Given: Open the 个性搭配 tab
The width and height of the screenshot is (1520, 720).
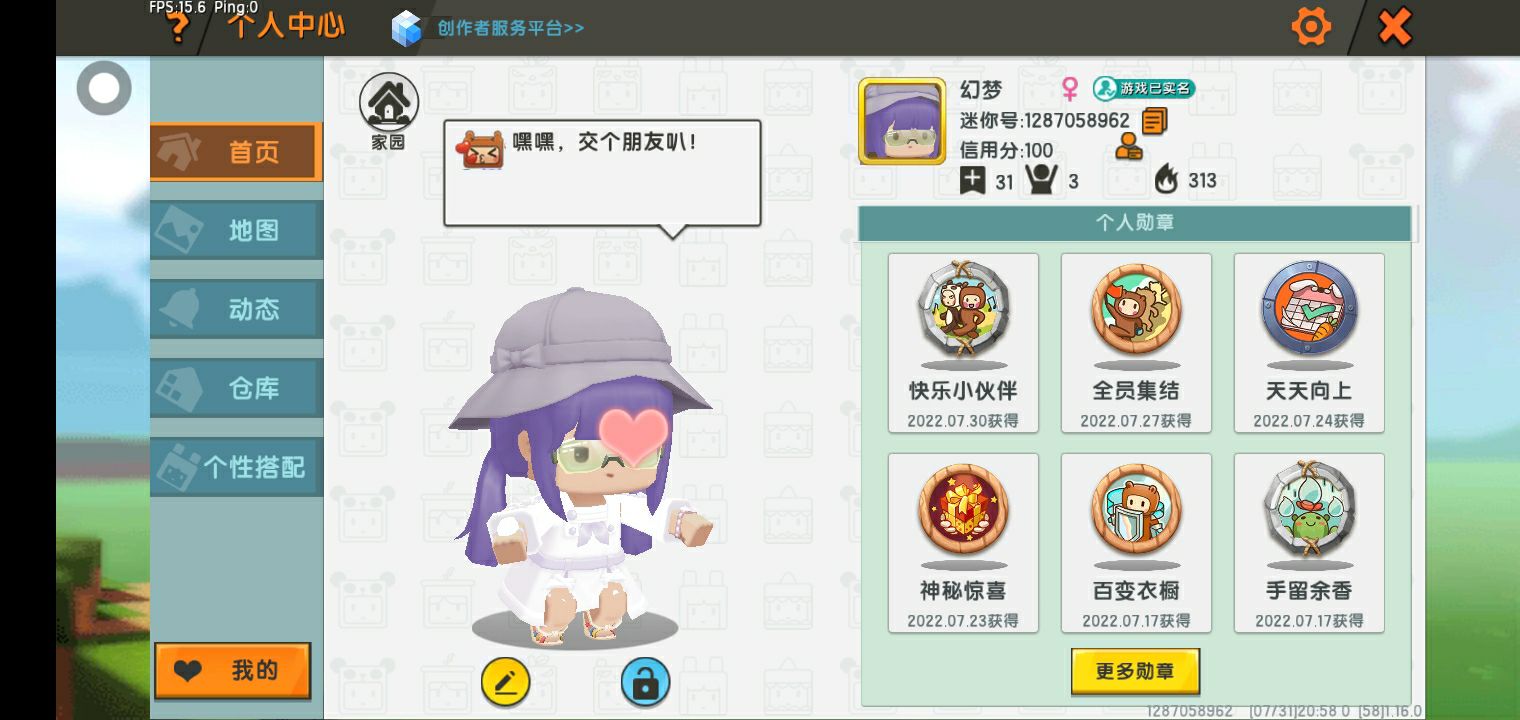Looking at the screenshot, I should [236, 467].
